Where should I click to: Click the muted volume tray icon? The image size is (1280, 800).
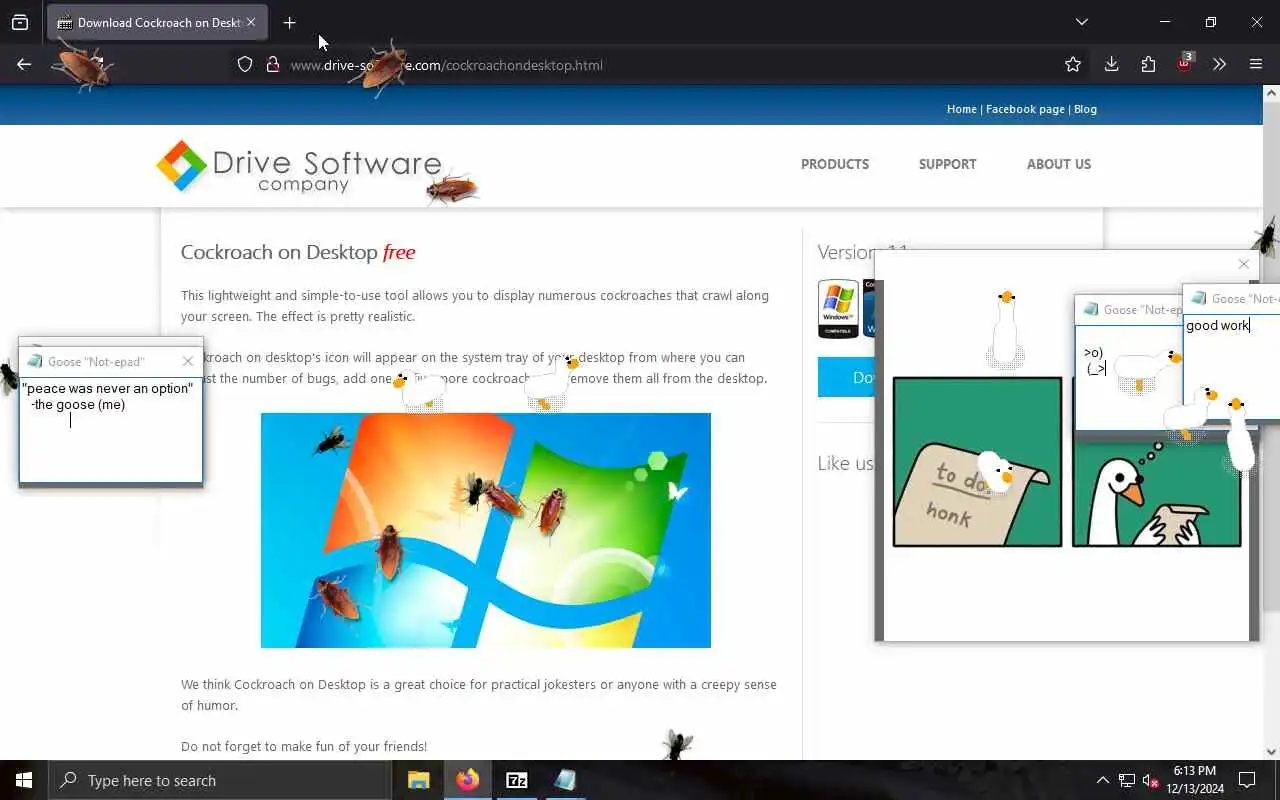click(x=1150, y=780)
